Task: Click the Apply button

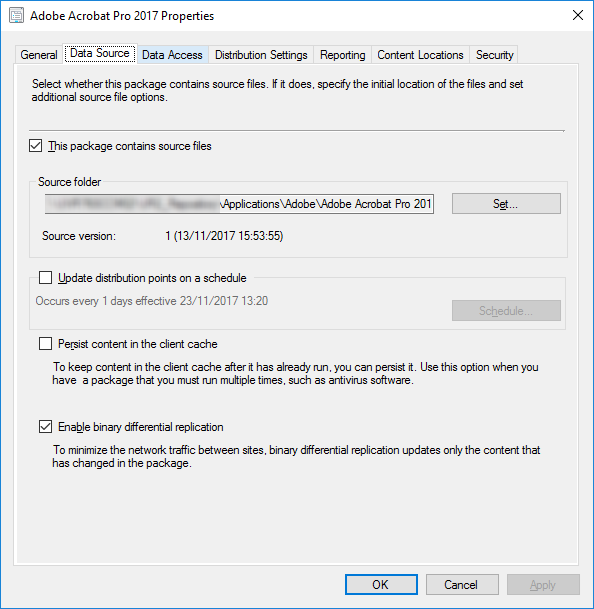Action: pos(543,585)
